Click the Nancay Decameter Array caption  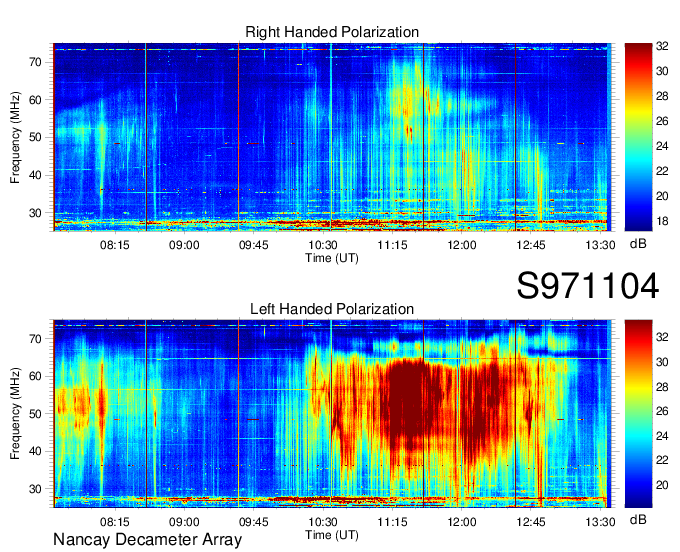coord(147,539)
